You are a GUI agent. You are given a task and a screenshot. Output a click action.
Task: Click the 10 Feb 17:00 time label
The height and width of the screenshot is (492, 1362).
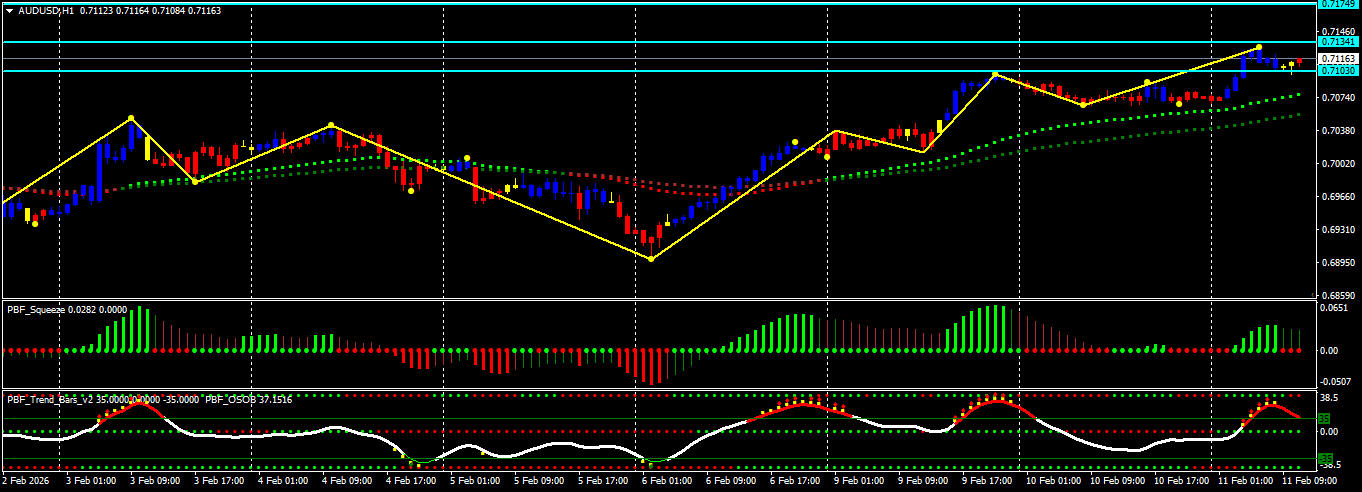(1182, 481)
